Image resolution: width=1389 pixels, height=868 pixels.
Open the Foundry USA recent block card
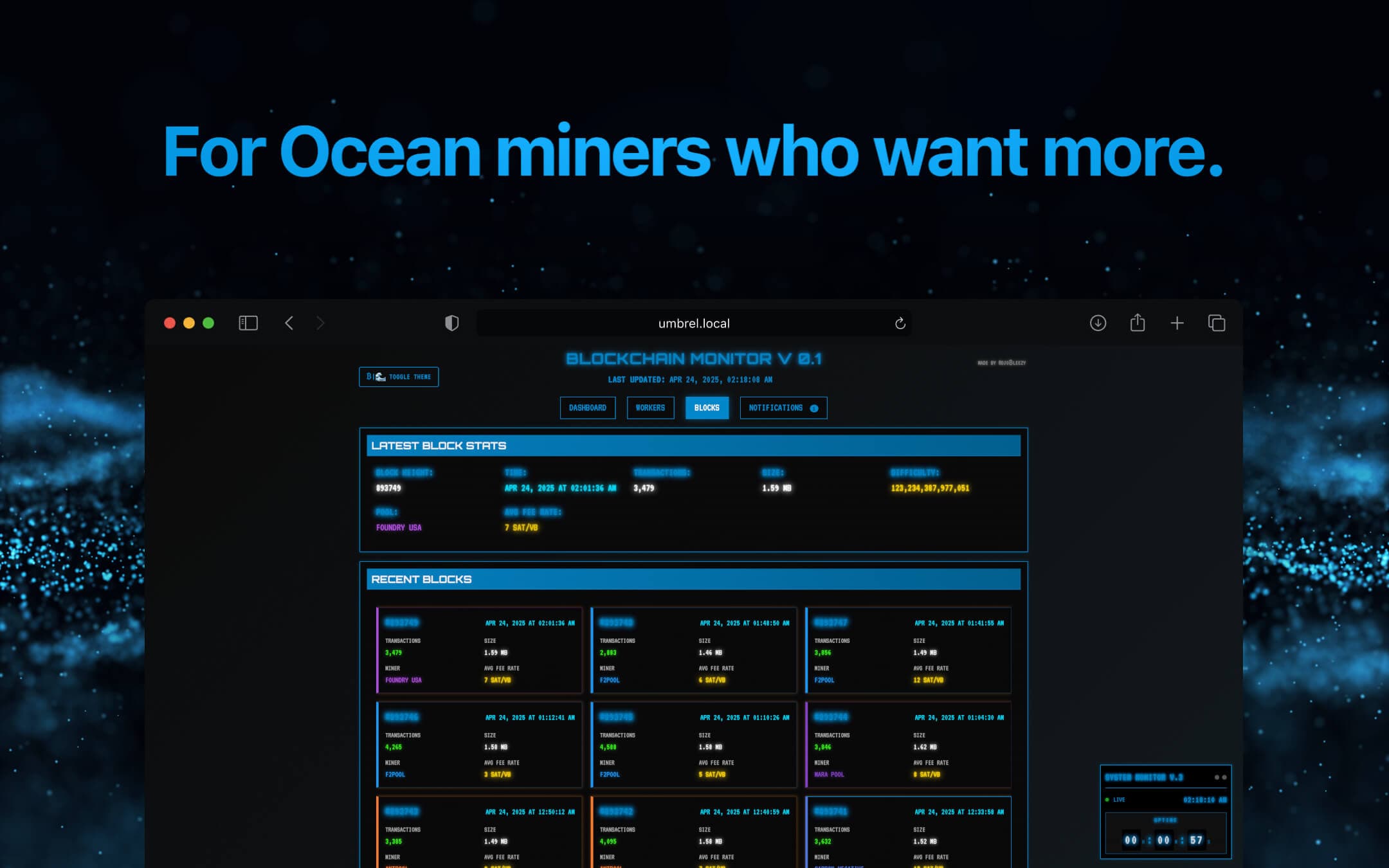click(x=479, y=650)
